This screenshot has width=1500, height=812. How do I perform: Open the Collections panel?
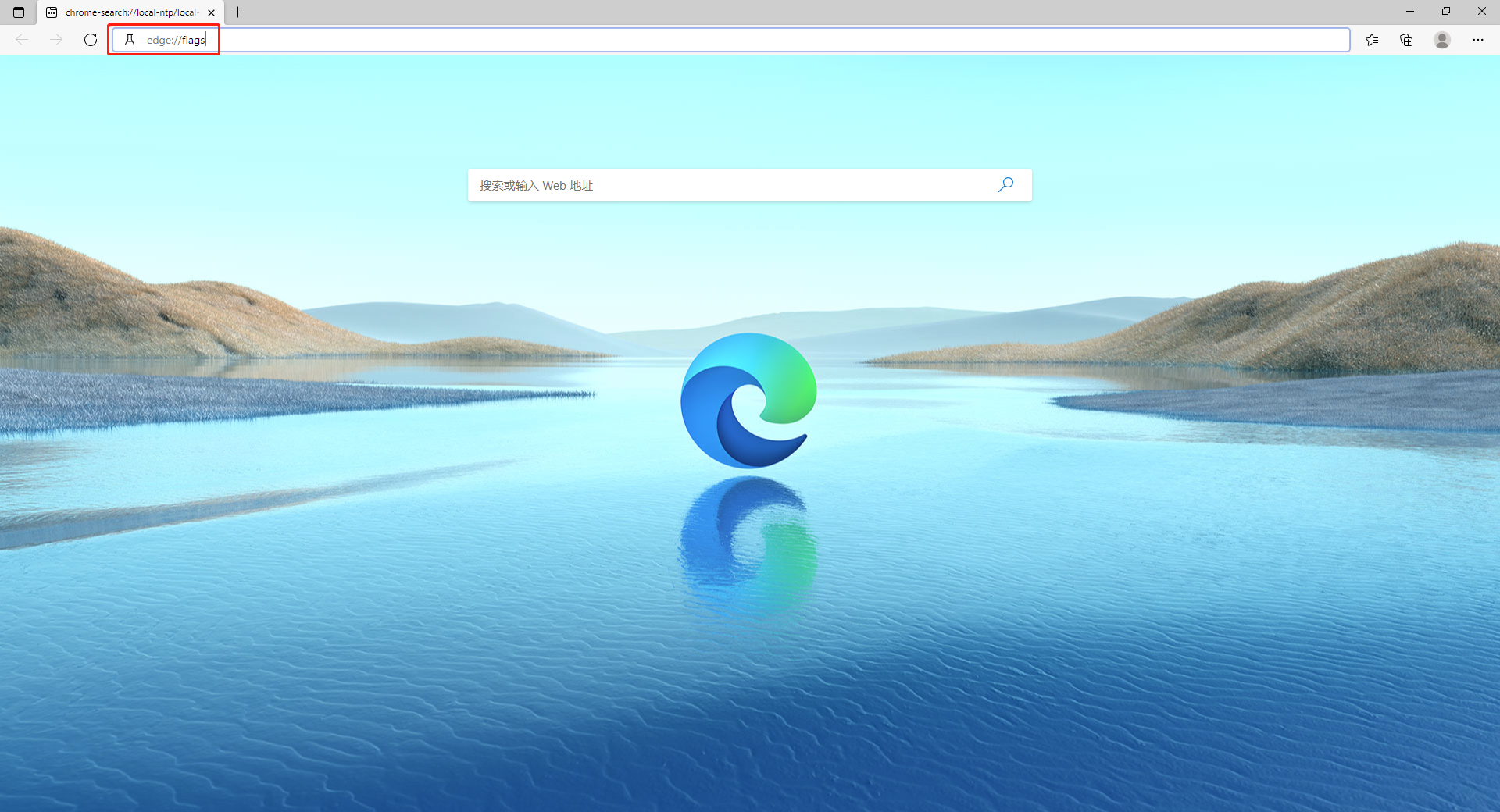[x=1406, y=40]
